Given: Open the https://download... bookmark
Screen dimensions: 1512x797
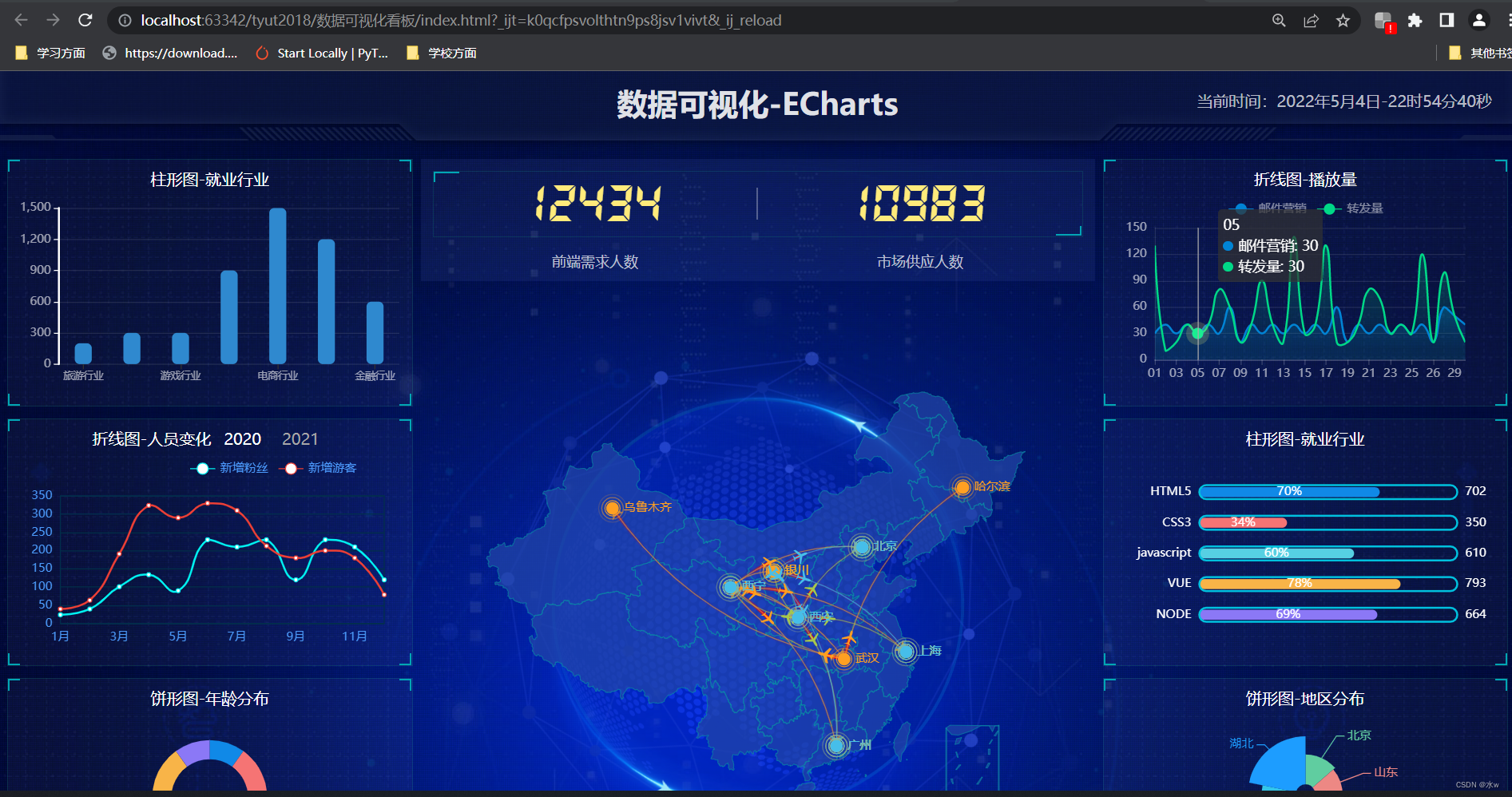Looking at the screenshot, I should (170, 53).
